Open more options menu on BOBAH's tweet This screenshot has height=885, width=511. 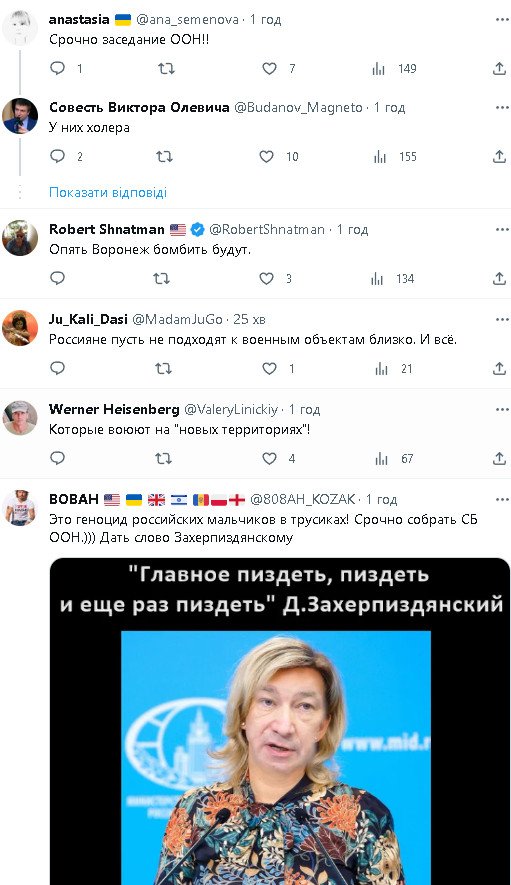(x=502, y=499)
